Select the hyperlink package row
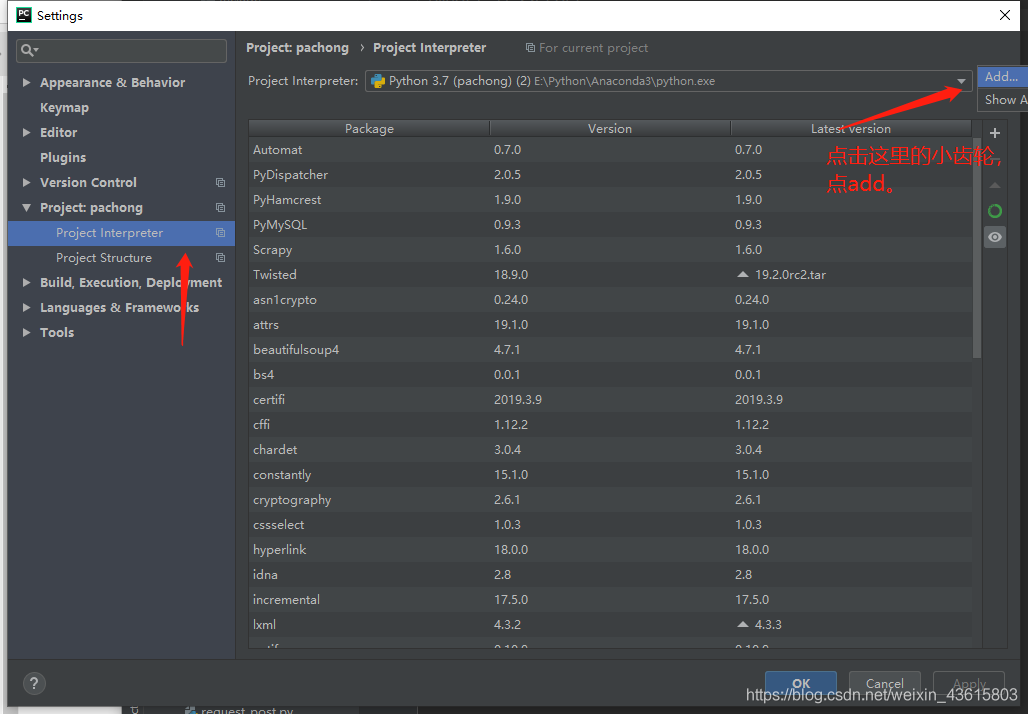 (610, 549)
